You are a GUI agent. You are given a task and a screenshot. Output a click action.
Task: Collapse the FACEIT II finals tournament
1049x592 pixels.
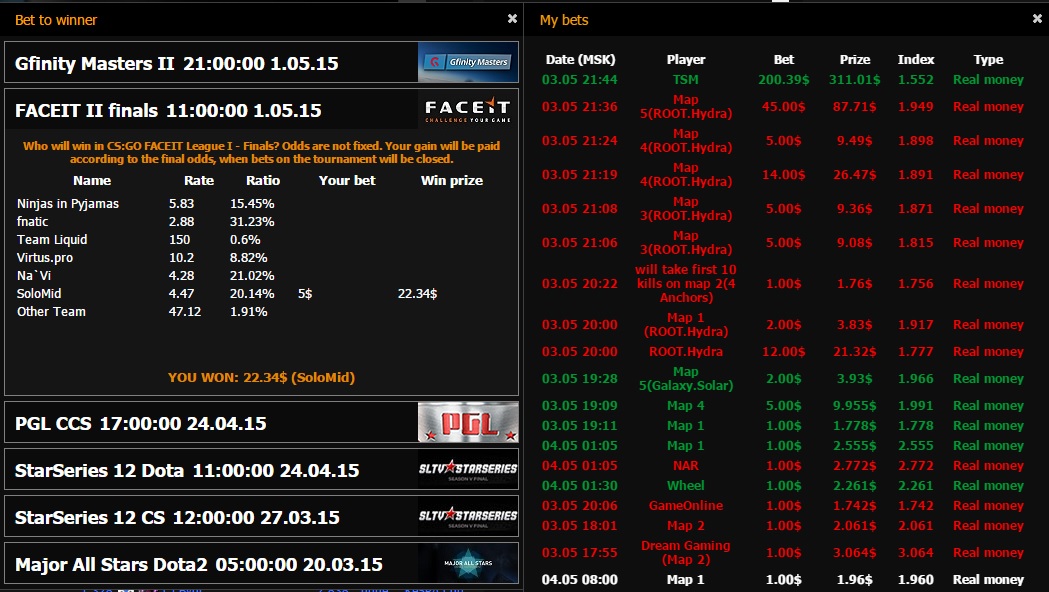point(262,110)
